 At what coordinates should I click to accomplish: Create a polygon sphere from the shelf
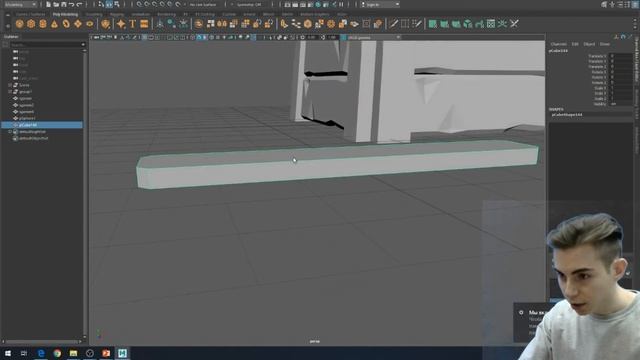point(19,24)
